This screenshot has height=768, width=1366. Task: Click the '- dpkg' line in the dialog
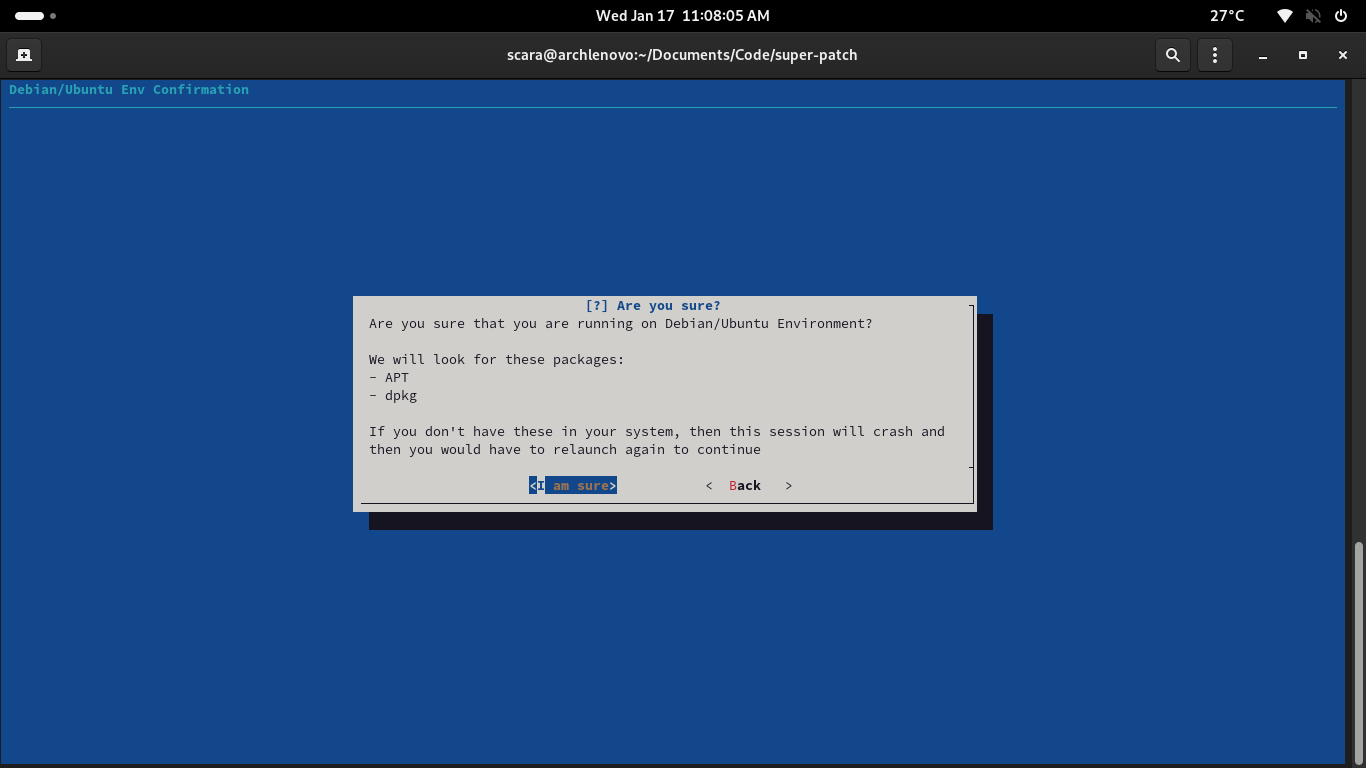(393, 395)
